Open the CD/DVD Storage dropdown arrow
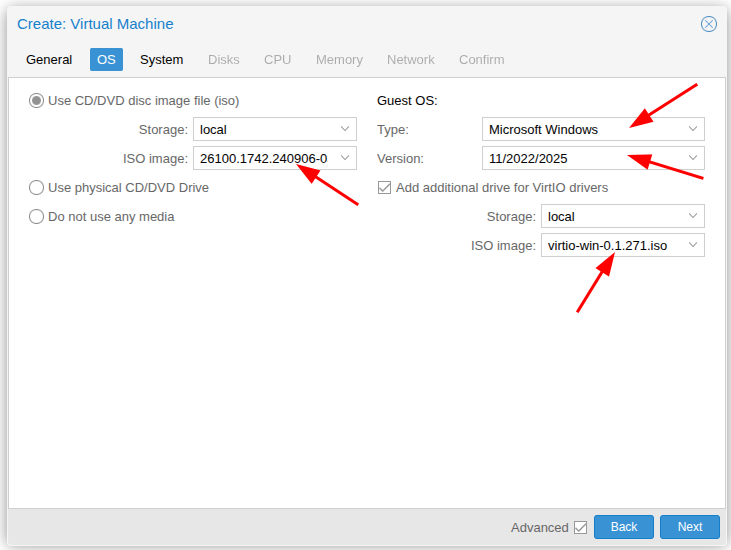Image resolution: width=731 pixels, height=550 pixels. coord(345,129)
